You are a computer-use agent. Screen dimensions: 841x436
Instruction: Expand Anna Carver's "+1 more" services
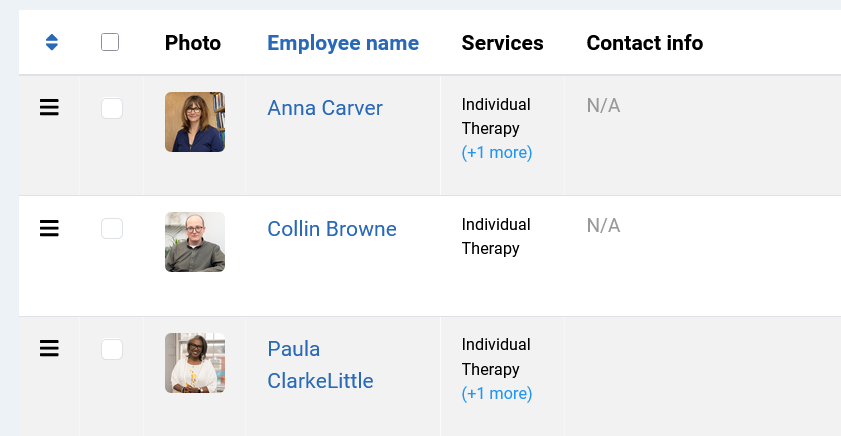(x=497, y=153)
